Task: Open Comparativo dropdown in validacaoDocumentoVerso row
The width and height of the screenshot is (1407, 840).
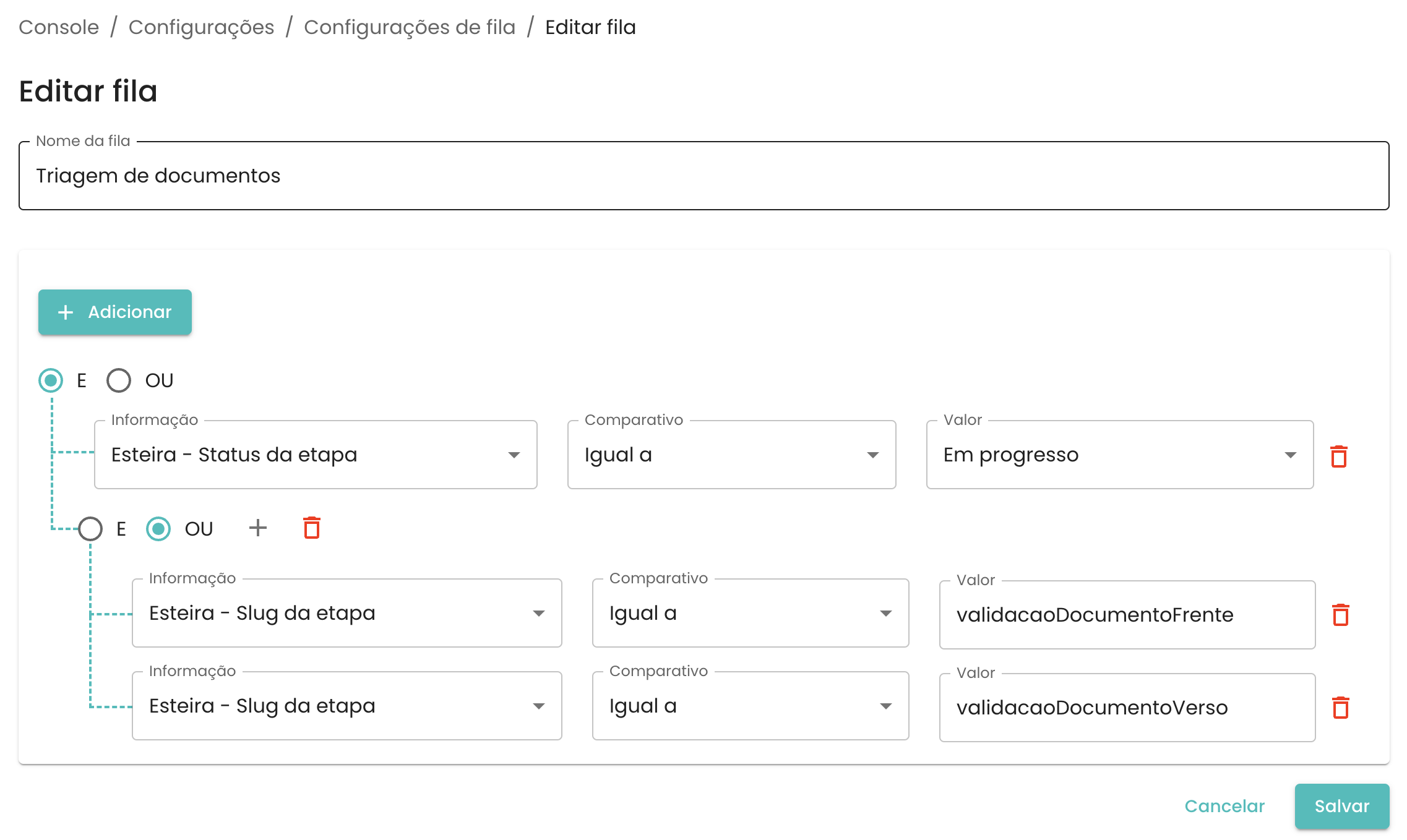Action: (x=750, y=706)
